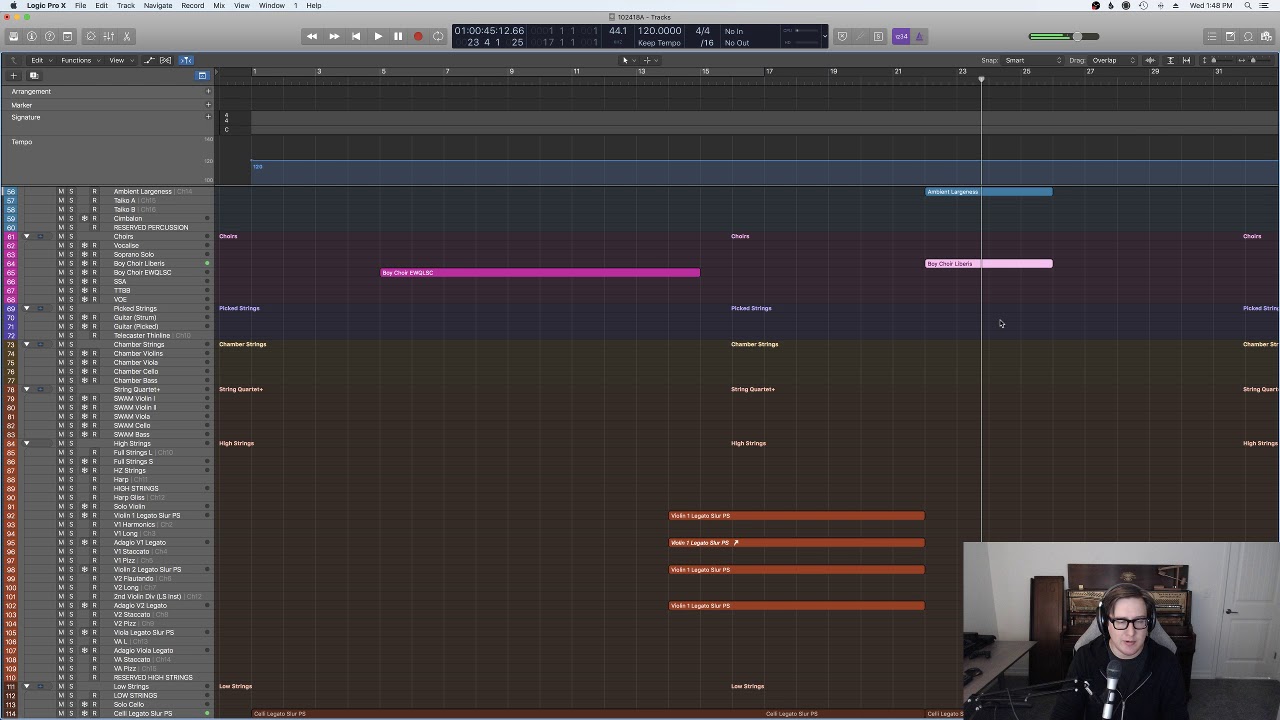The height and width of the screenshot is (720, 1280).
Task: Collapse the Chamber Strings track stack
Action: click(x=27, y=344)
